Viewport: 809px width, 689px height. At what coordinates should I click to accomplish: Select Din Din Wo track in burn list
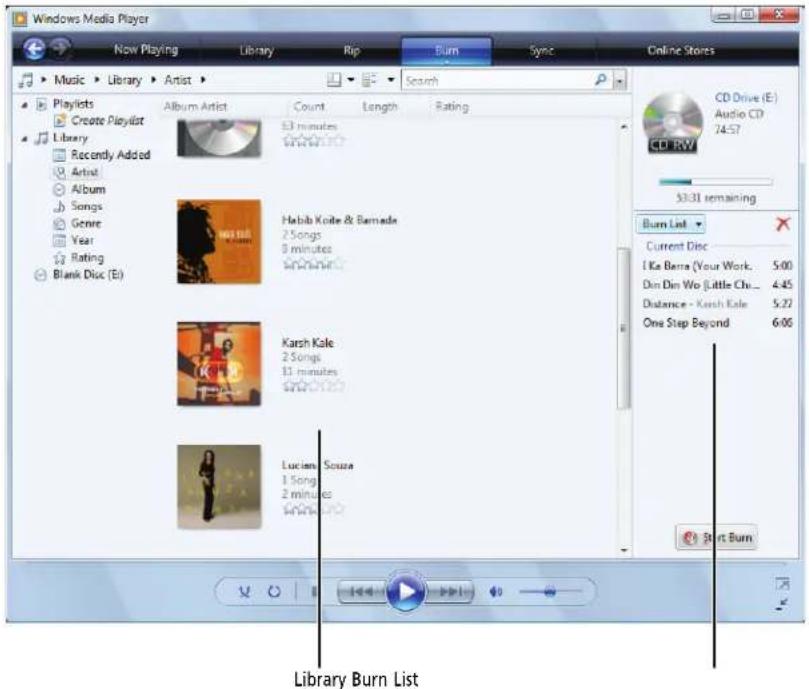(717, 285)
